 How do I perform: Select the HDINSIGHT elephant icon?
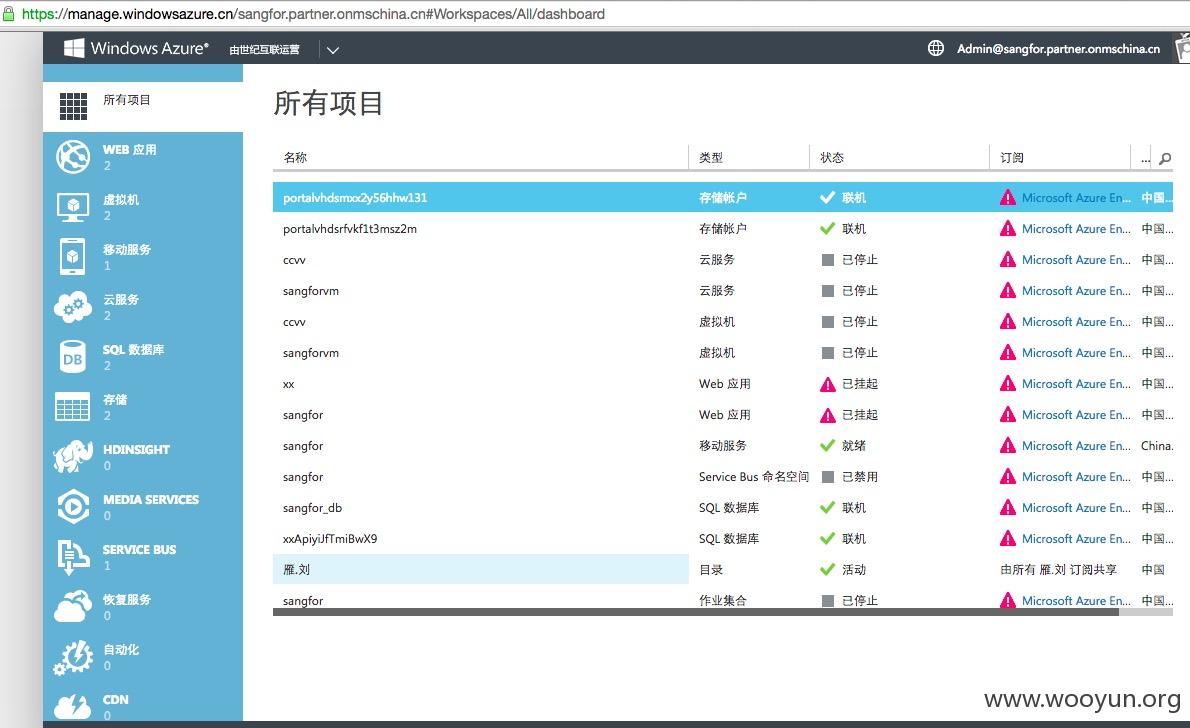pos(73,456)
